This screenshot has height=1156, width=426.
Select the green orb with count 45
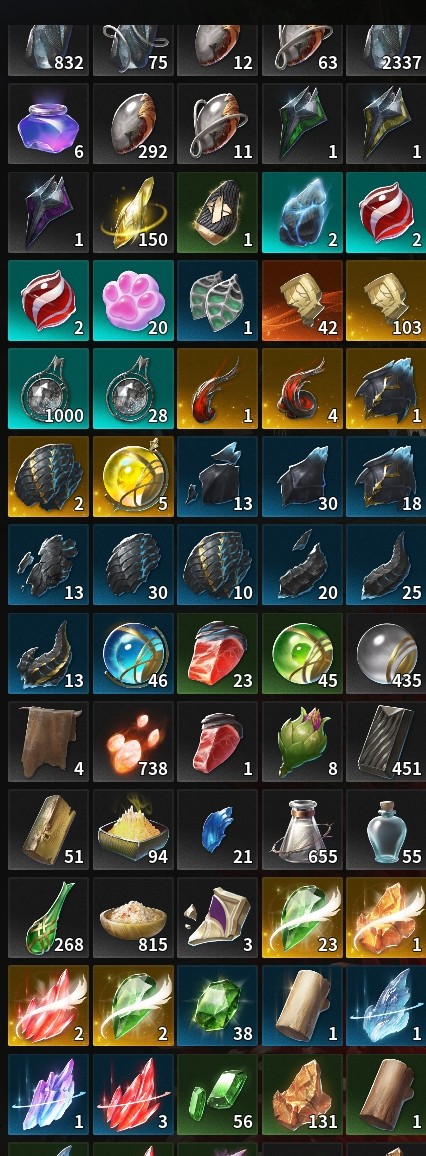pyautogui.click(x=302, y=653)
